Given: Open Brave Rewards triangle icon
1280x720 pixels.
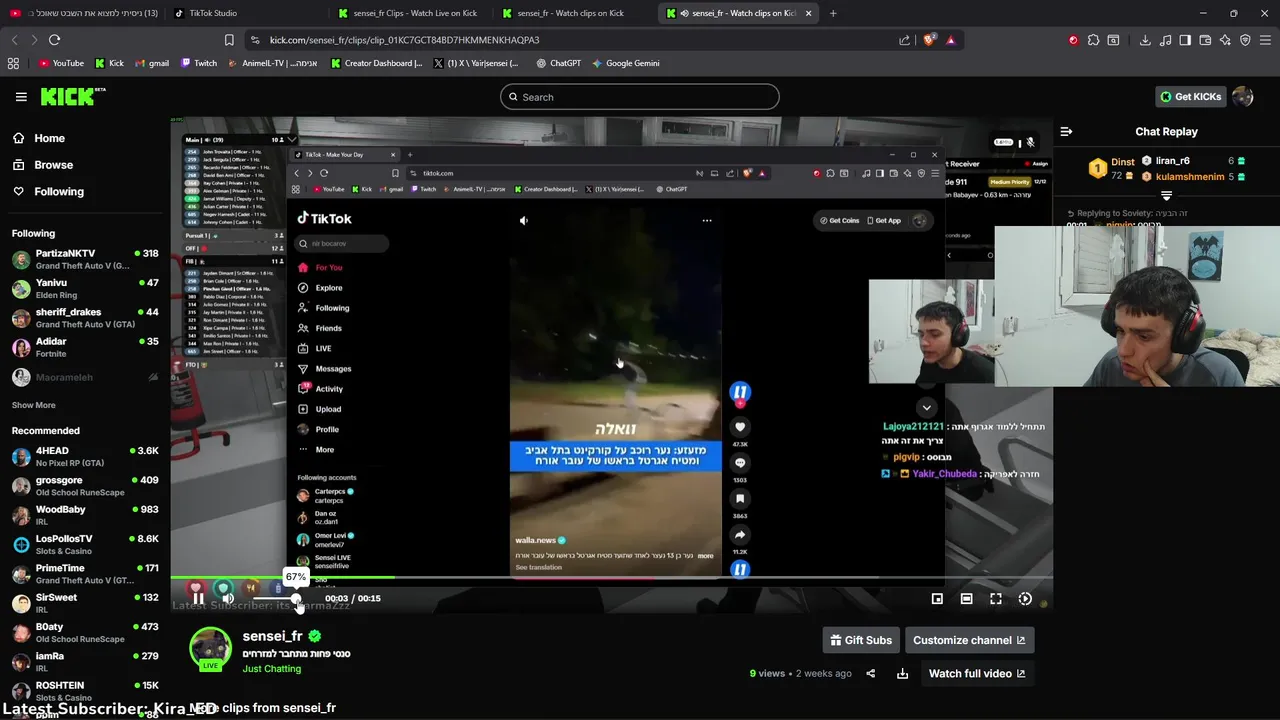Looking at the screenshot, I should (950, 40).
